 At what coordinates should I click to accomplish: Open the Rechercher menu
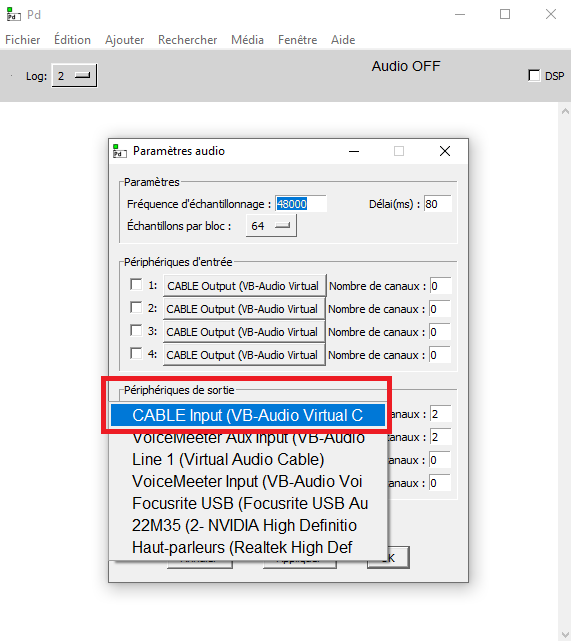click(x=187, y=40)
